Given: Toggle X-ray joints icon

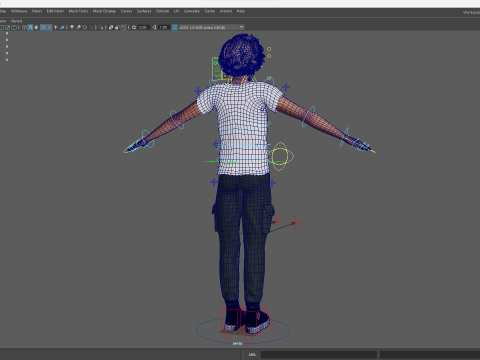Looking at the screenshot, I should coord(124,27).
